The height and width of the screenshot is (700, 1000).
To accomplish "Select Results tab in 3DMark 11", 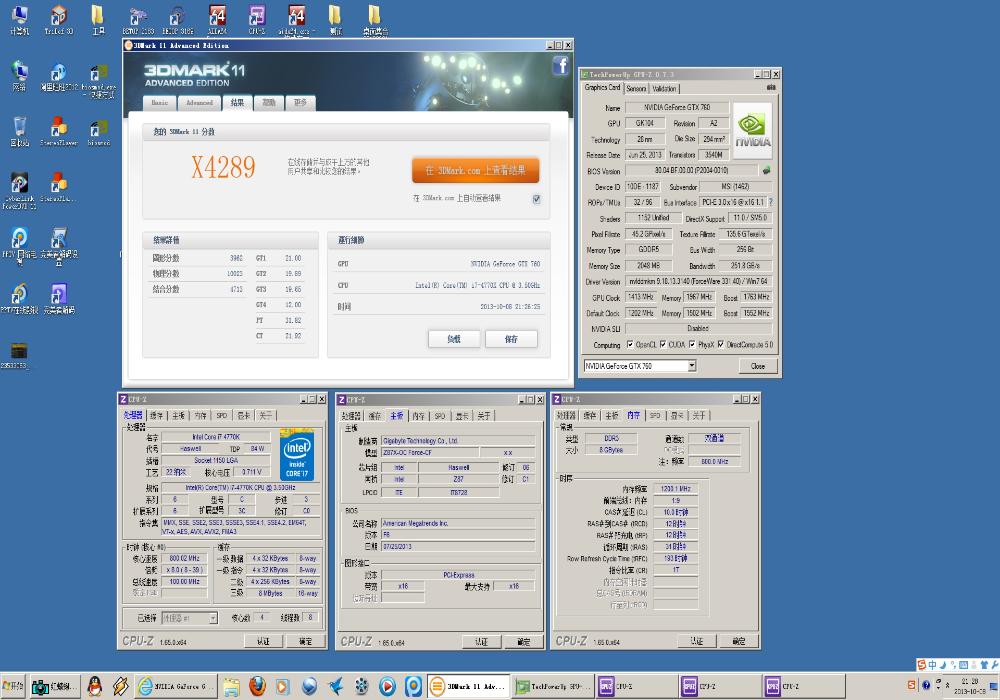I will [237, 102].
